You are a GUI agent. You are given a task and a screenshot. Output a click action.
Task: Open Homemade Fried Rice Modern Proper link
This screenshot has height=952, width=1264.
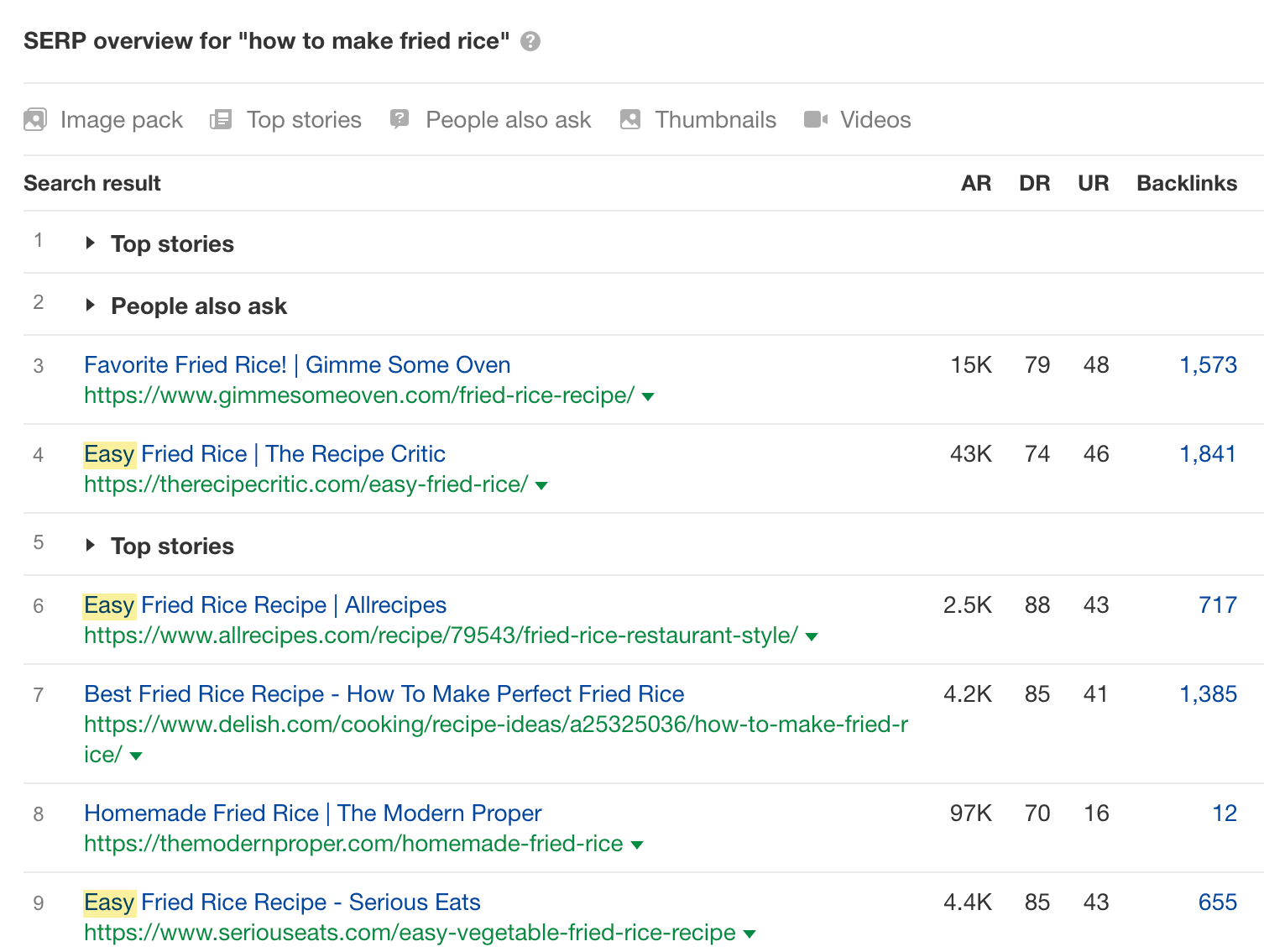click(x=312, y=813)
